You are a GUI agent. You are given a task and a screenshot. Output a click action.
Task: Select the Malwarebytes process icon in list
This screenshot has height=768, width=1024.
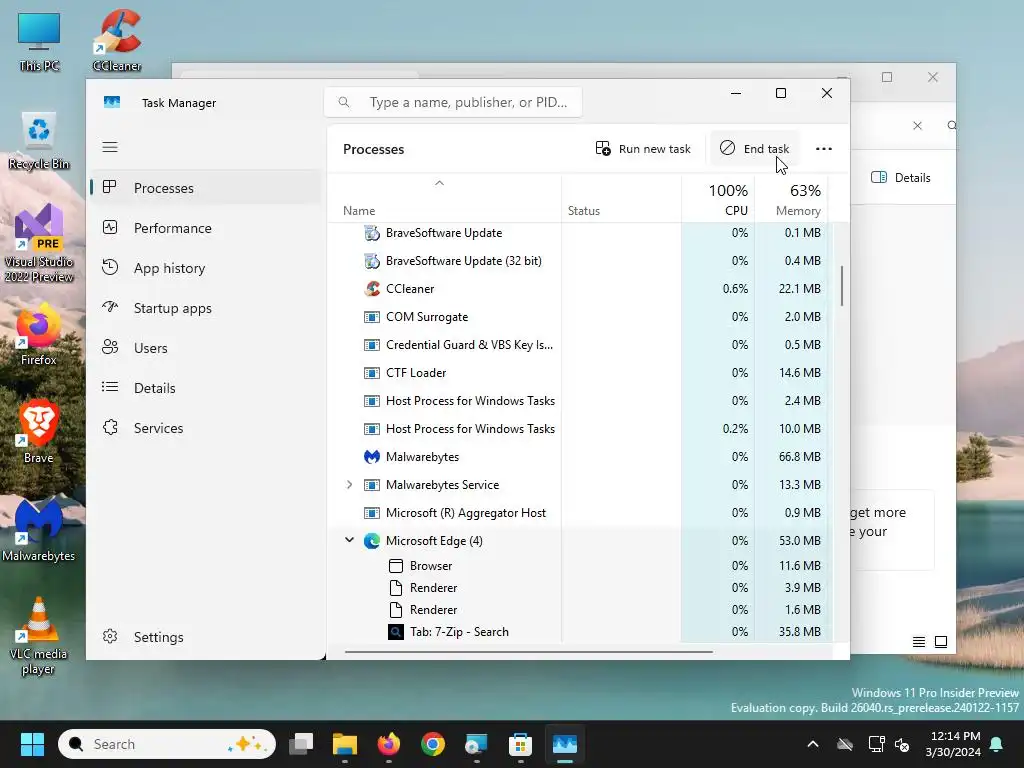372,457
